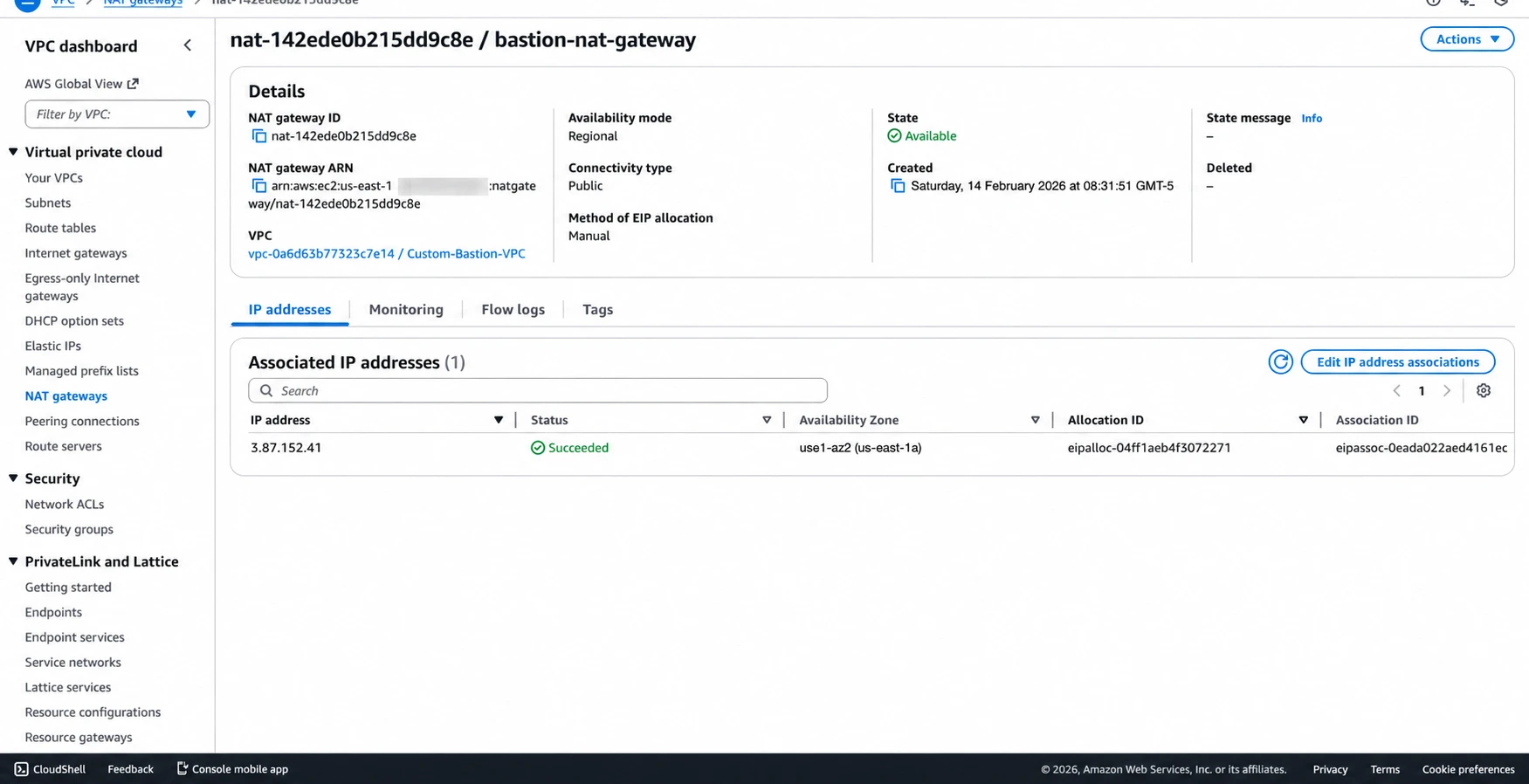Collapse the PrivateLink and Lattice section

pos(13,561)
